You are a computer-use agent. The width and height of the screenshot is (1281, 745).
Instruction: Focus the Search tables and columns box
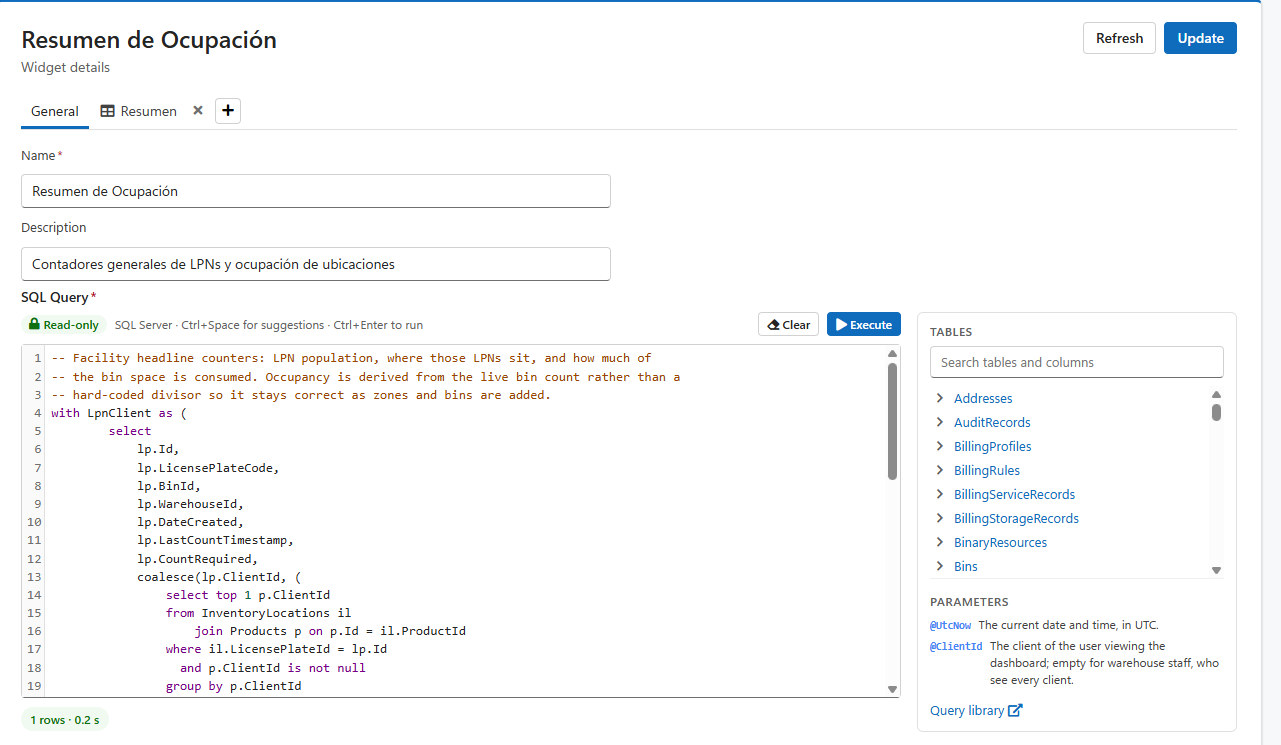(1076, 362)
